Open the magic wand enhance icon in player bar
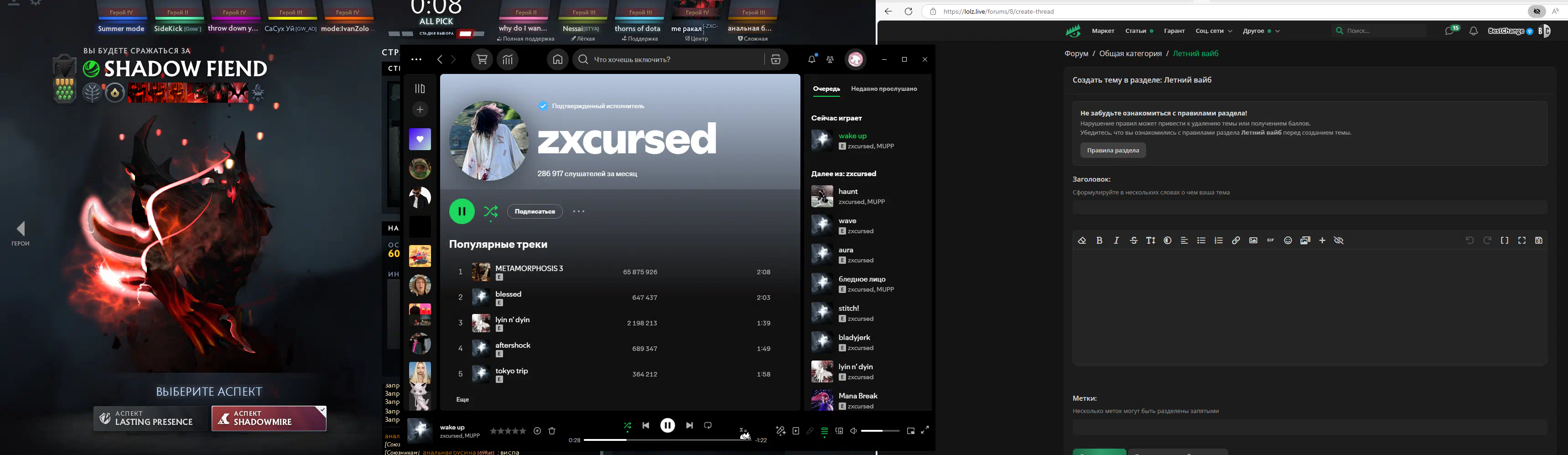The image size is (1568, 455). 780,431
